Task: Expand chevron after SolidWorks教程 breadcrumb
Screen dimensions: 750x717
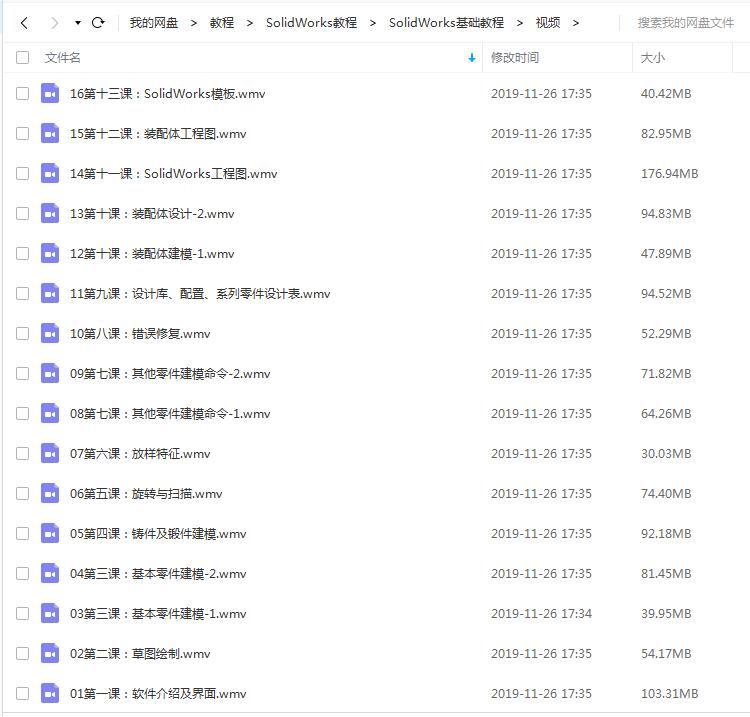Action: click(x=373, y=22)
